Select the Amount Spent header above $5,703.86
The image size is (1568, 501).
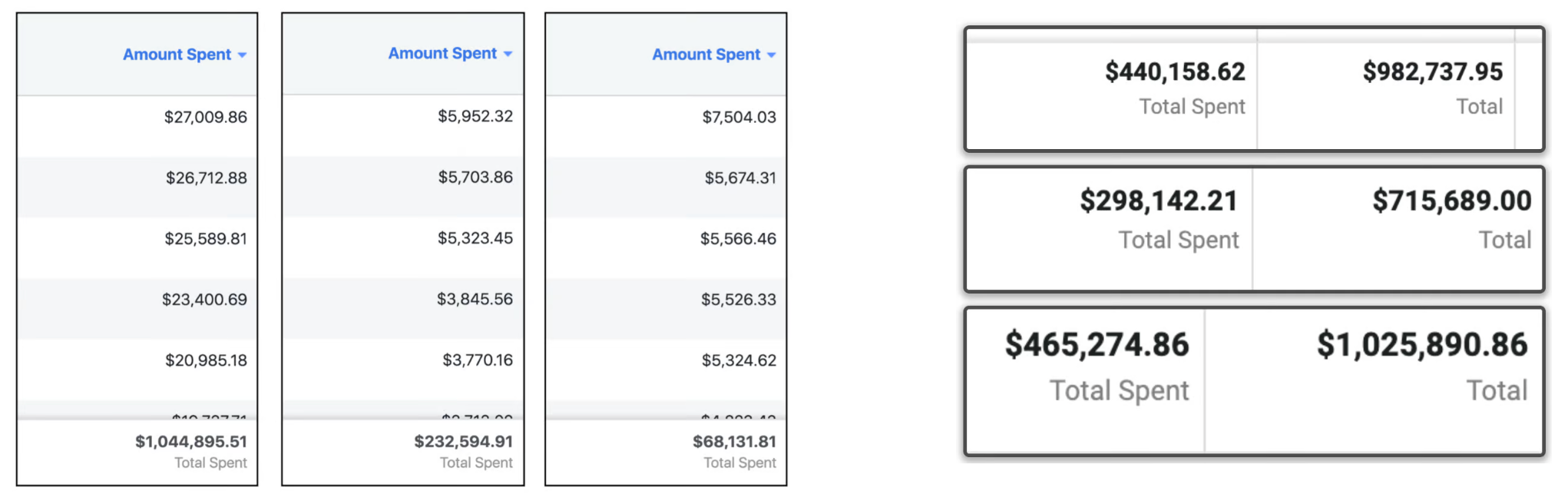click(x=442, y=53)
